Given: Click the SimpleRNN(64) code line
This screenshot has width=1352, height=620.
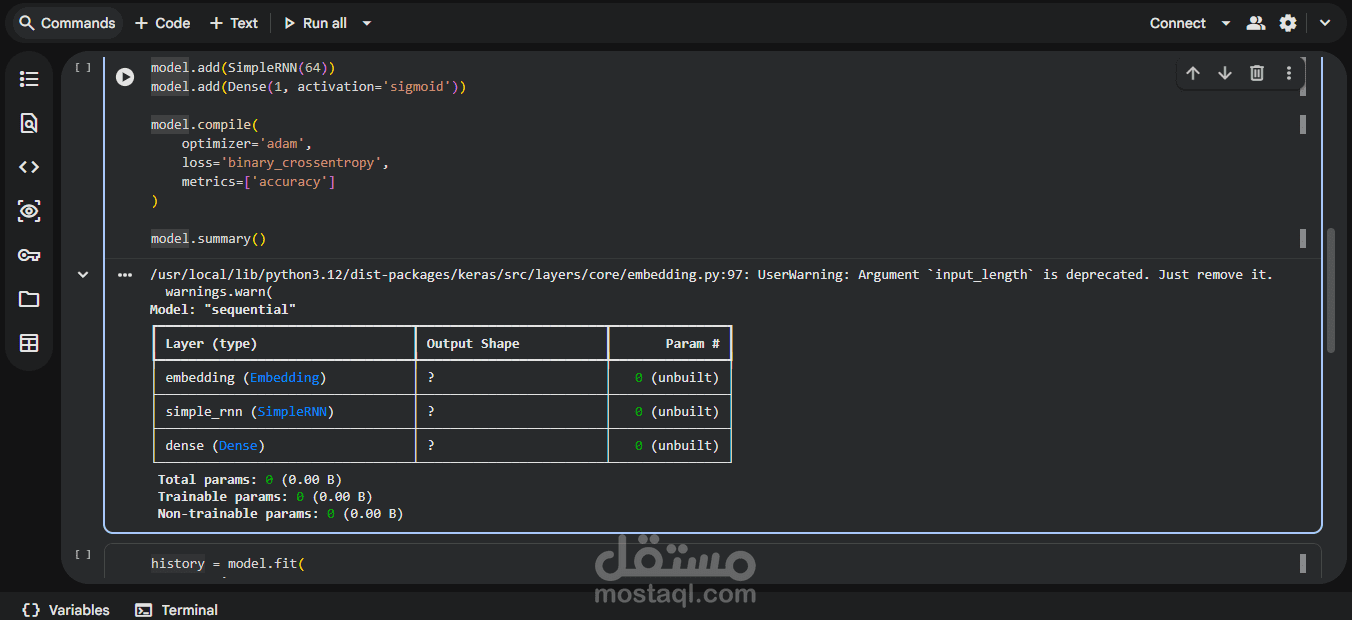Looking at the screenshot, I should (x=243, y=67).
